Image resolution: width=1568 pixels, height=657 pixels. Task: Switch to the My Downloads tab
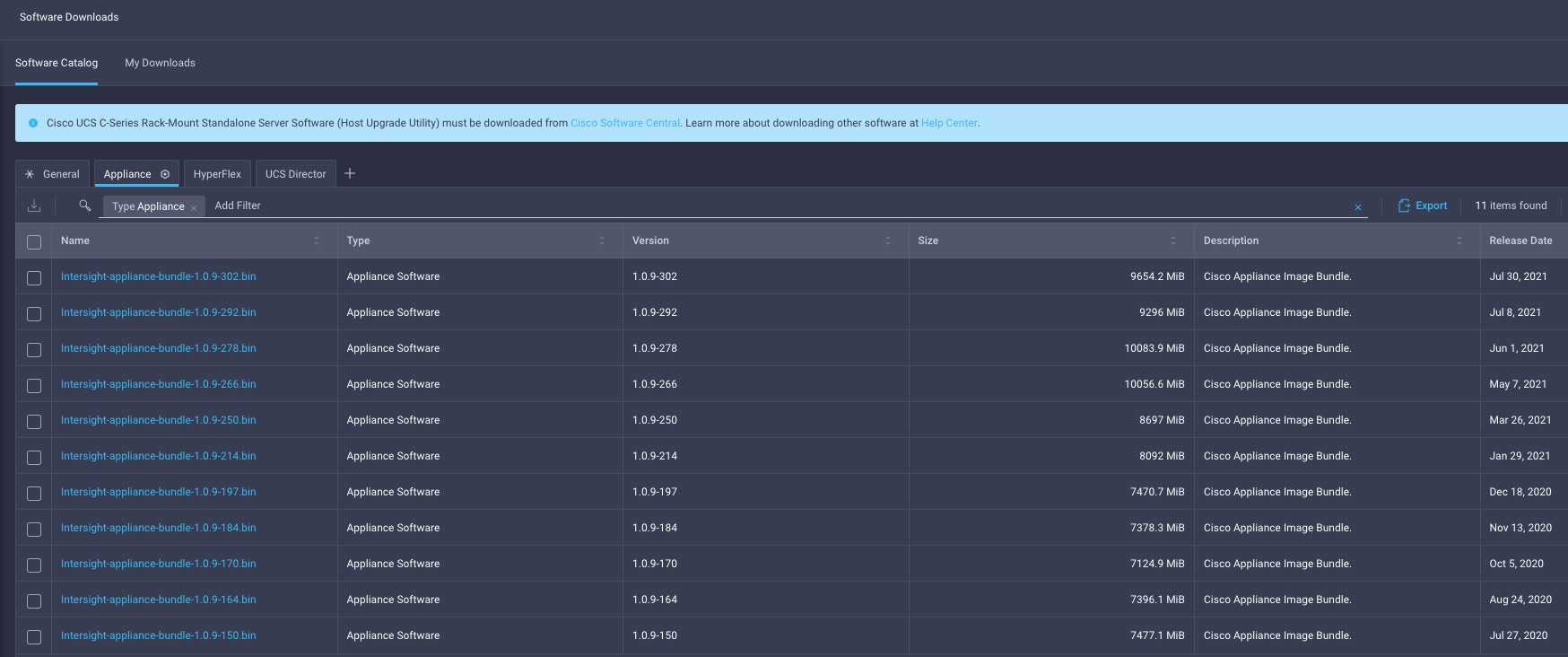pyautogui.click(x=160, y=63)
